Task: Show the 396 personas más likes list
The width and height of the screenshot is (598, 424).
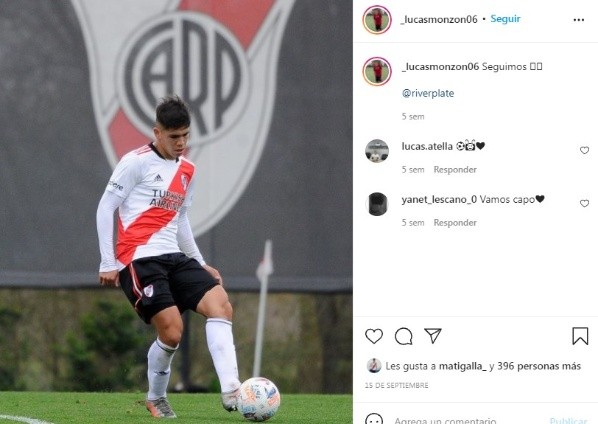Action: coord(539,366)
